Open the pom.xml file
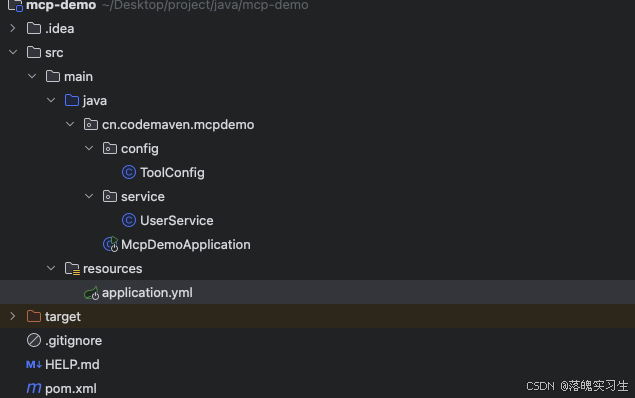This screenshot has width=635, height=398. coord(71,389)
